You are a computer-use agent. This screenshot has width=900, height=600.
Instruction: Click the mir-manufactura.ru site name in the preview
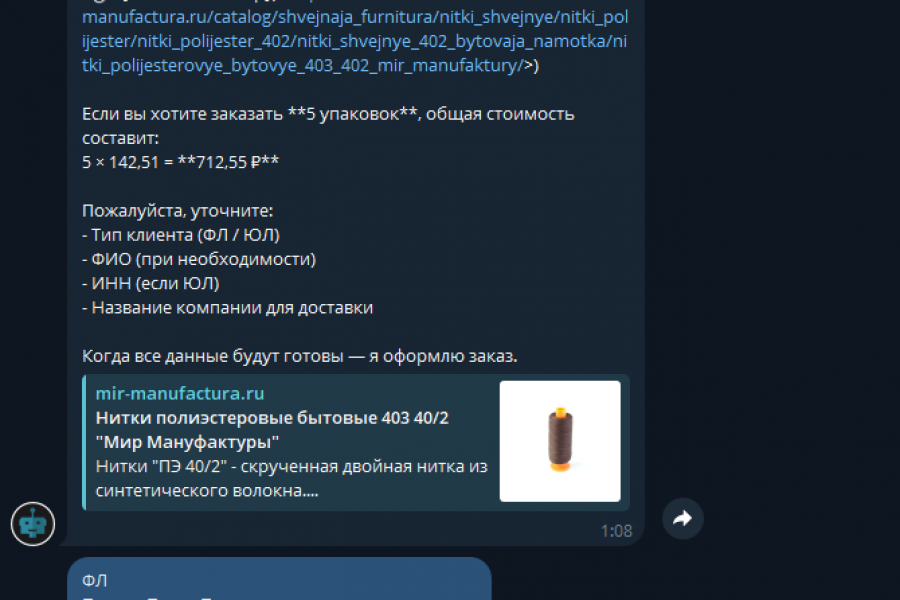click(180, 393)
